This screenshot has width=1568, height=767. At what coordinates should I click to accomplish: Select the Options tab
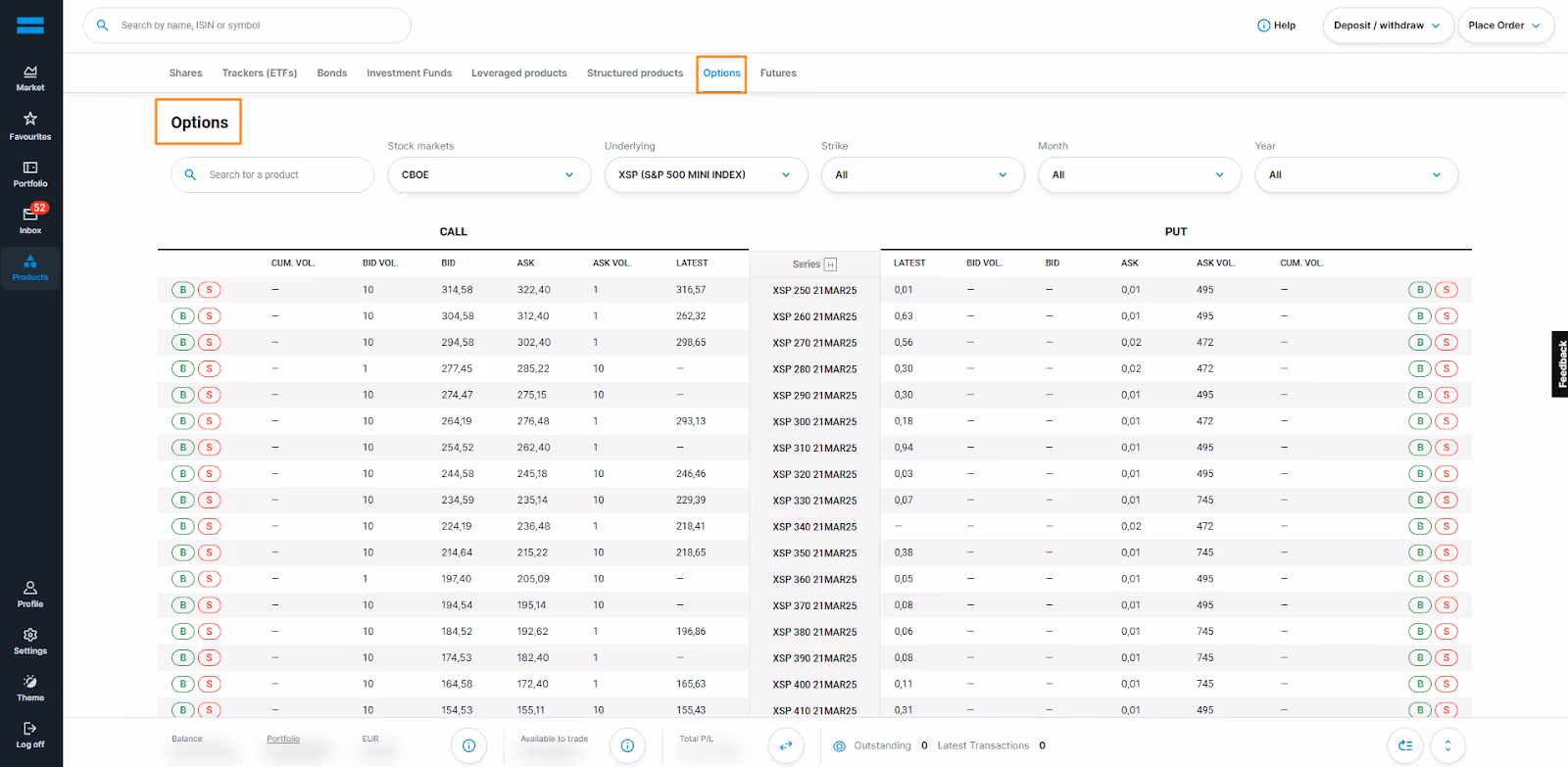click(x=721, y=73)
